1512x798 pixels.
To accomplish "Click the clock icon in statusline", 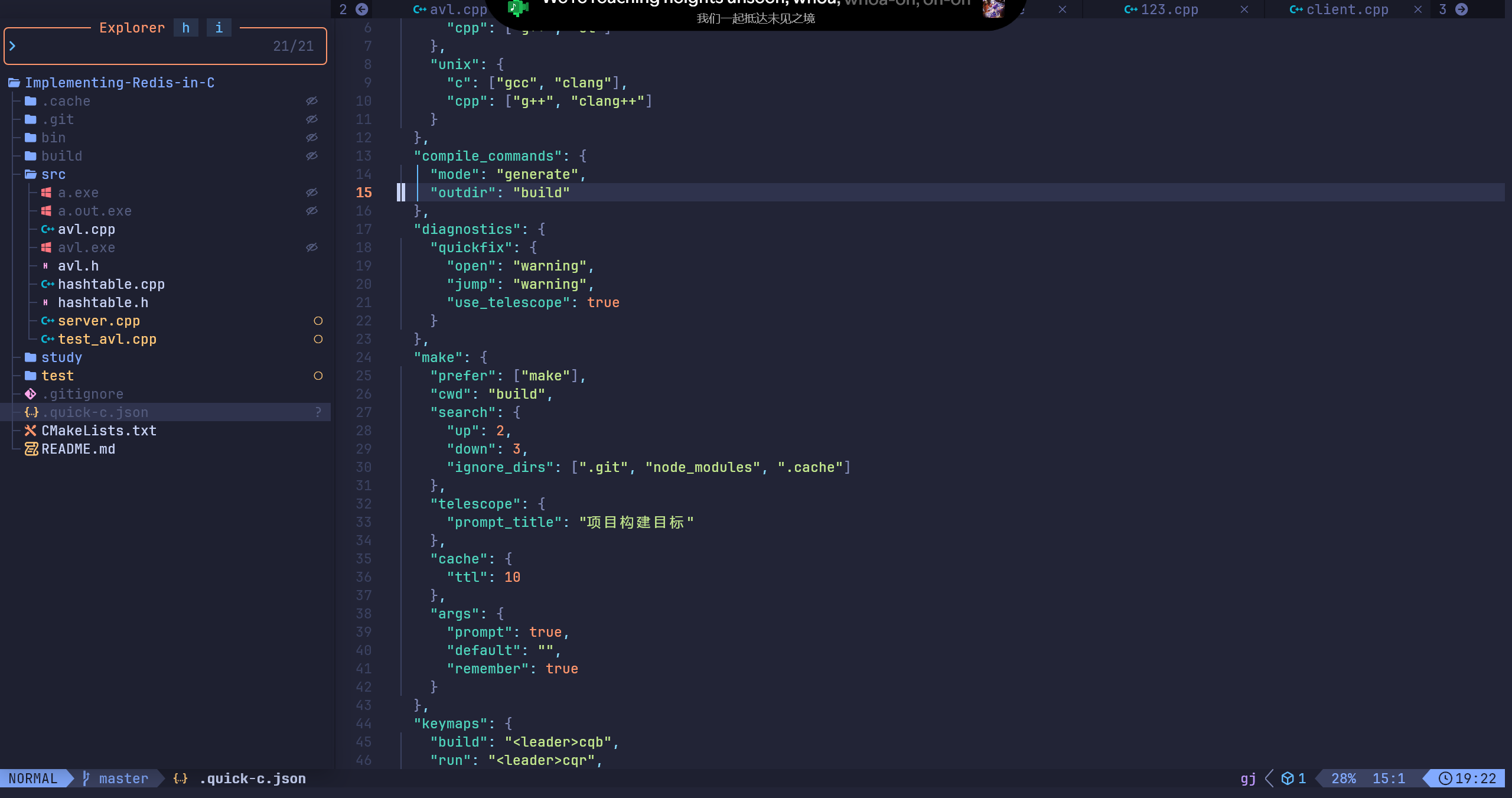I will pos(1445,778).
